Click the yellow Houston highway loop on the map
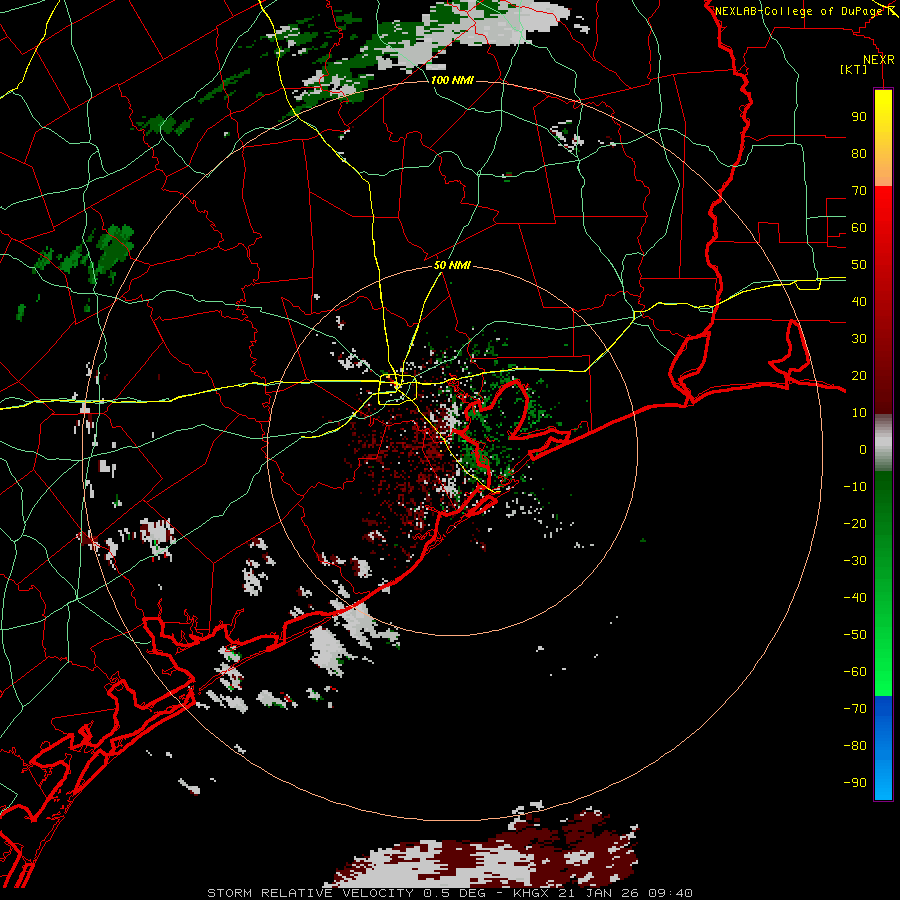This screenshot has width=900, height=900. coord(397,389)
